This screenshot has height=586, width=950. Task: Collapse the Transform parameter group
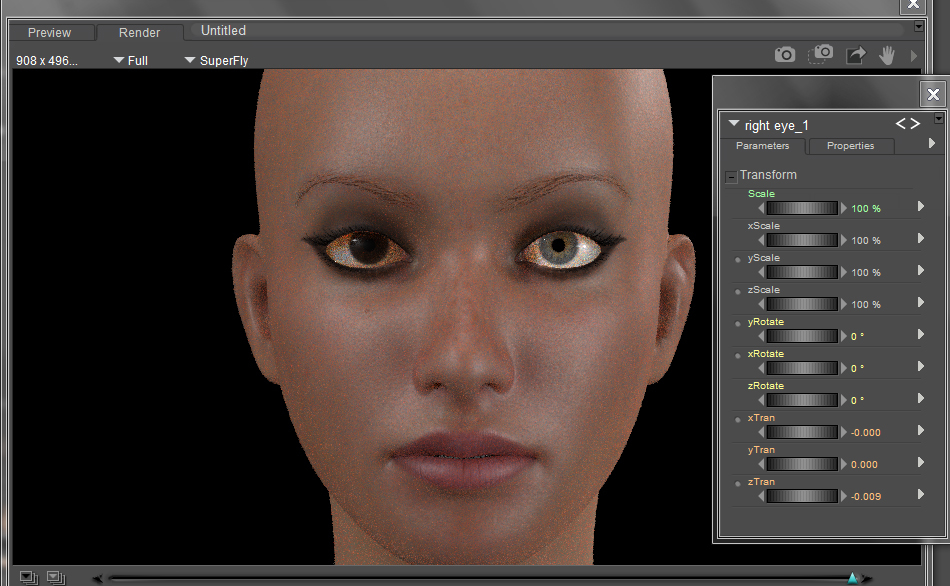731,177
